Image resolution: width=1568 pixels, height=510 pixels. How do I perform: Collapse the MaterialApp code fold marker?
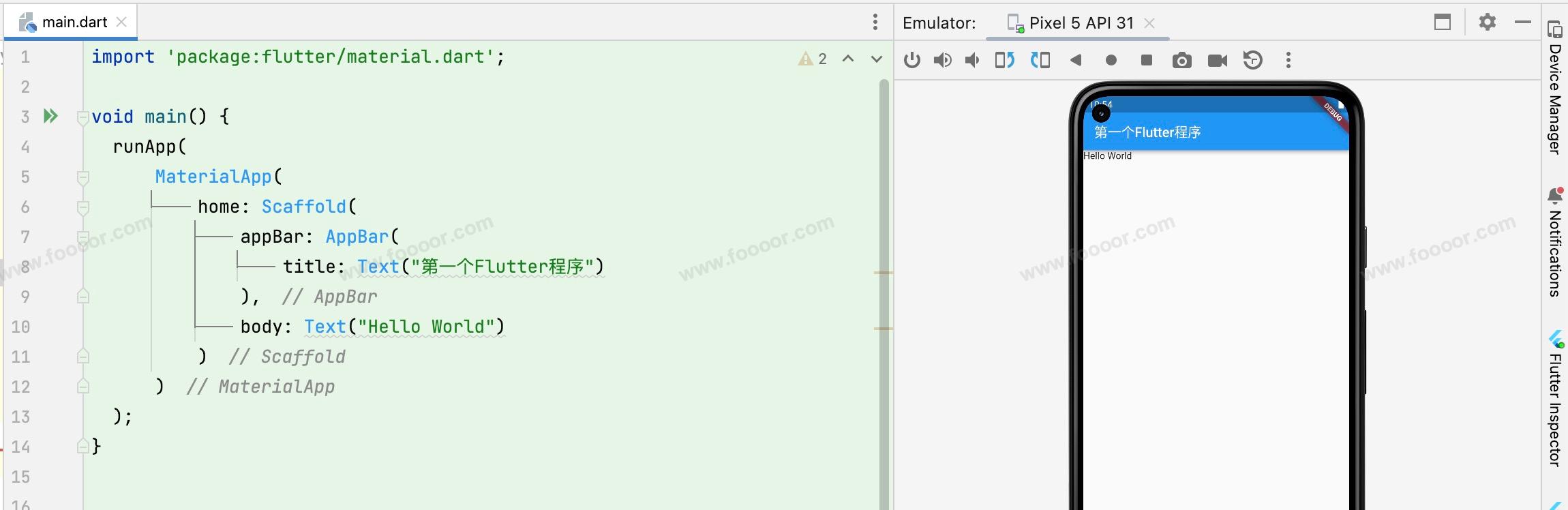83,177
